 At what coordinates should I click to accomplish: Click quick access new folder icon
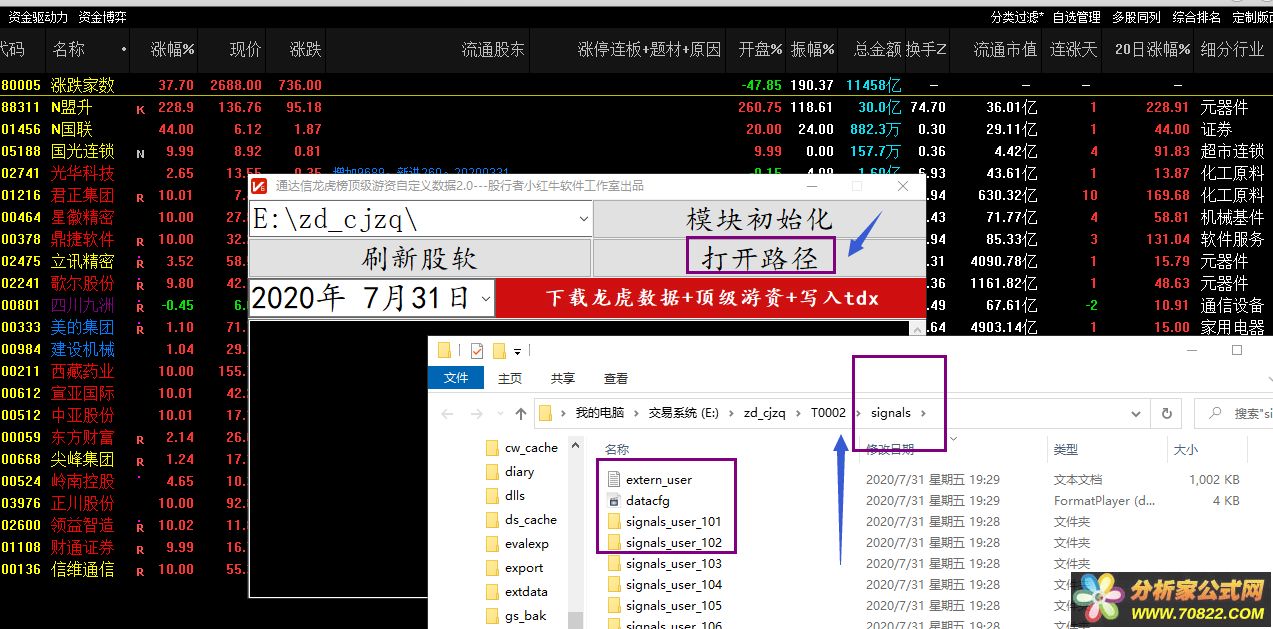[498, 351]
